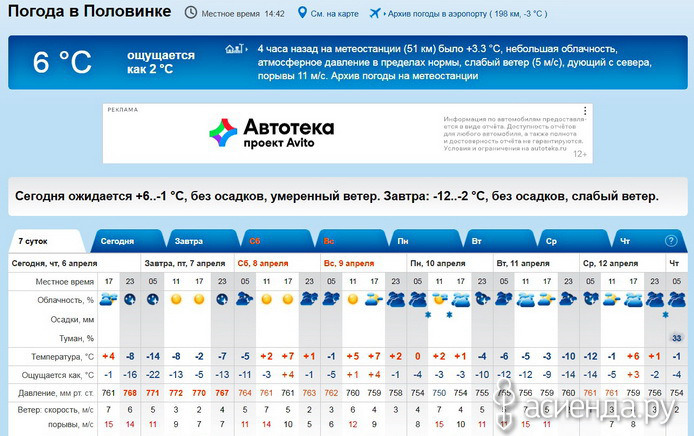This screenshot has width=694, height=436.
Task: Click moon icon for tomorrow 23:00
Action: tap(222, 300)
